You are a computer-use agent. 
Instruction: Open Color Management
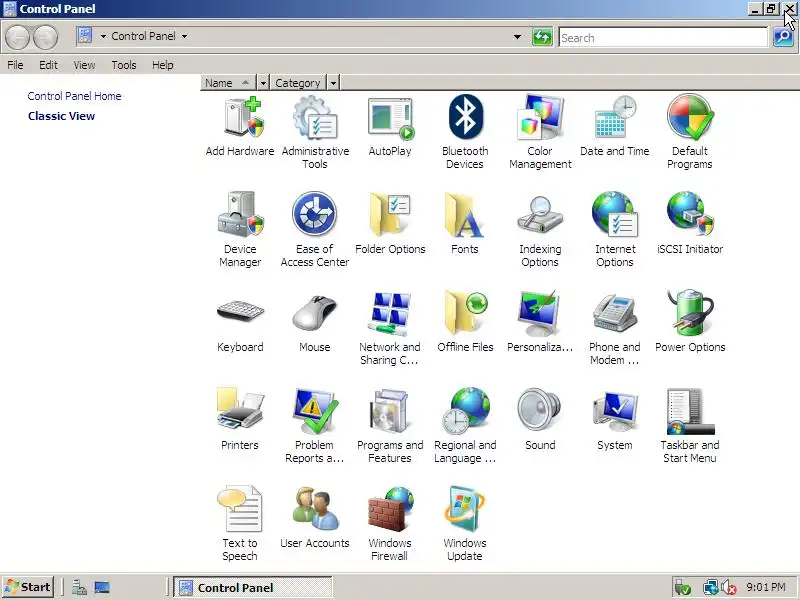click(540, 132)
